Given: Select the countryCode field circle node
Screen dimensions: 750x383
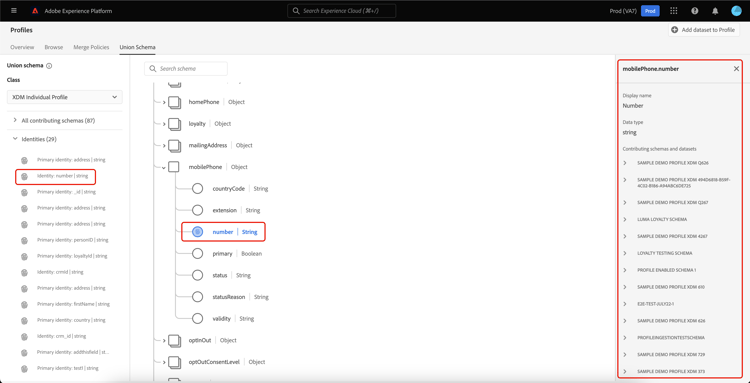Looking at the screenshot, I should (x=198, y=188).
